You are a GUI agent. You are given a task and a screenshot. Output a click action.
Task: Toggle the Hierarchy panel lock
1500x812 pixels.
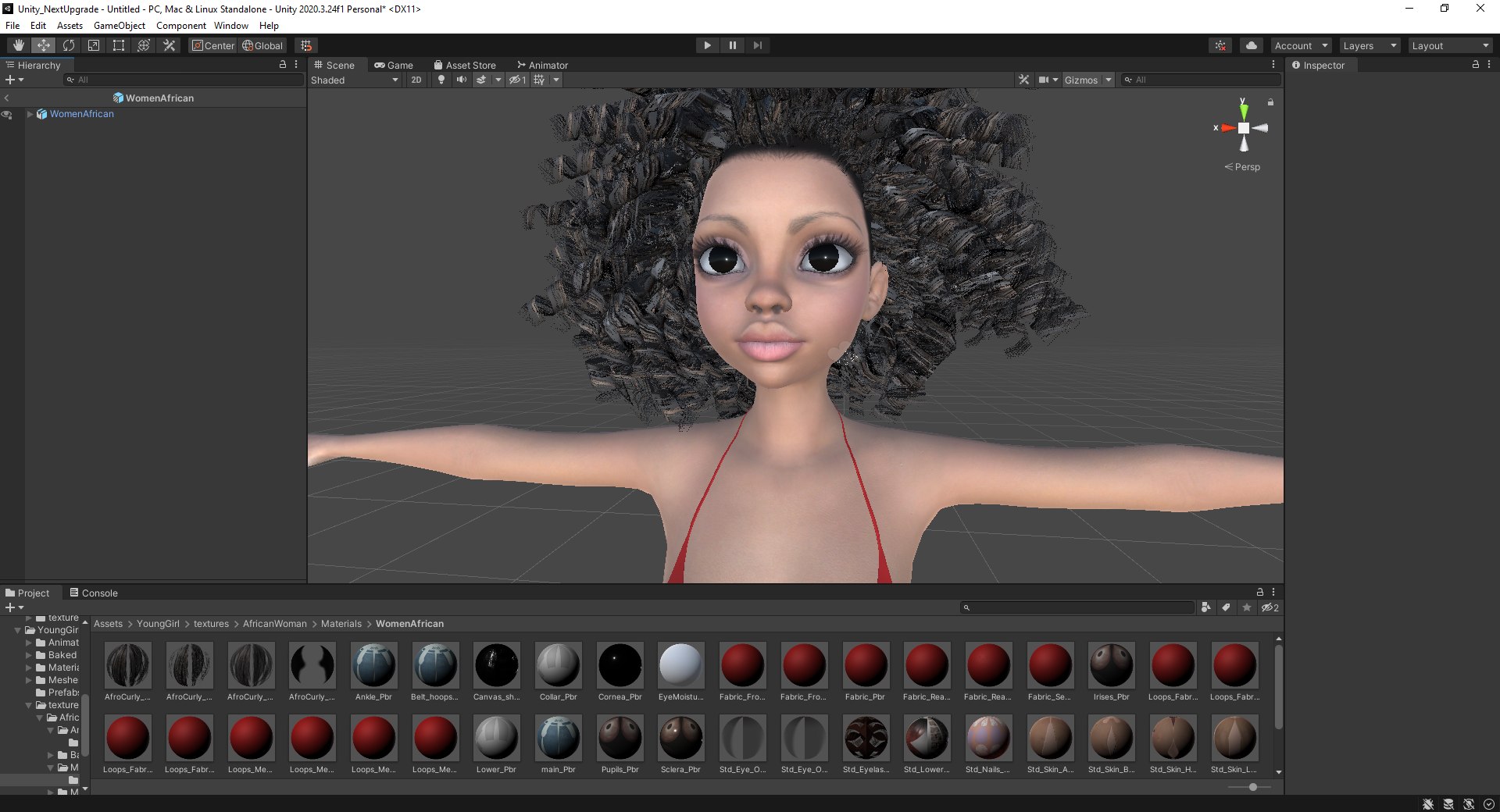point(283,65)
